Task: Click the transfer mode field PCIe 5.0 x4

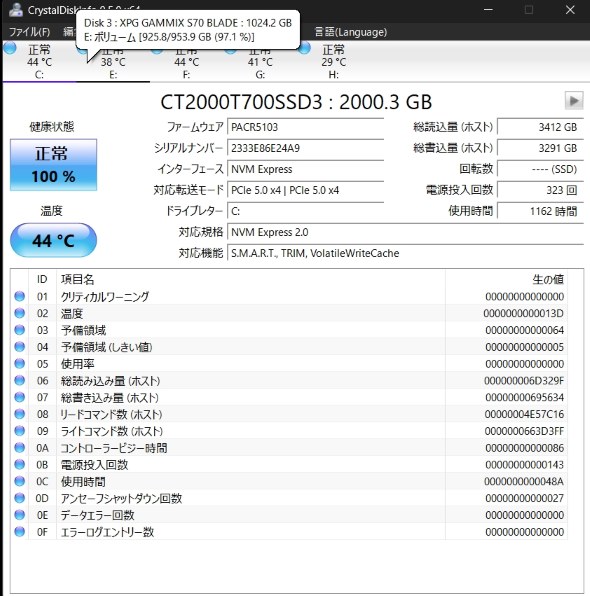Action: coord(305,190)
